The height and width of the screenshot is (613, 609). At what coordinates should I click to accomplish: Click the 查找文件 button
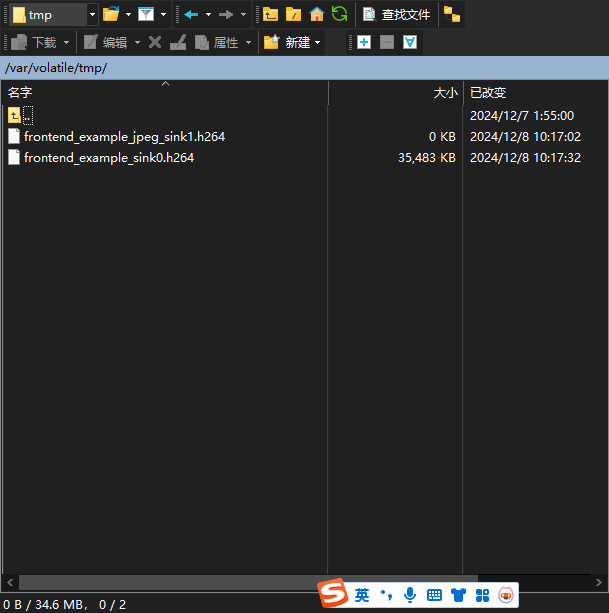tap(396, 14)
